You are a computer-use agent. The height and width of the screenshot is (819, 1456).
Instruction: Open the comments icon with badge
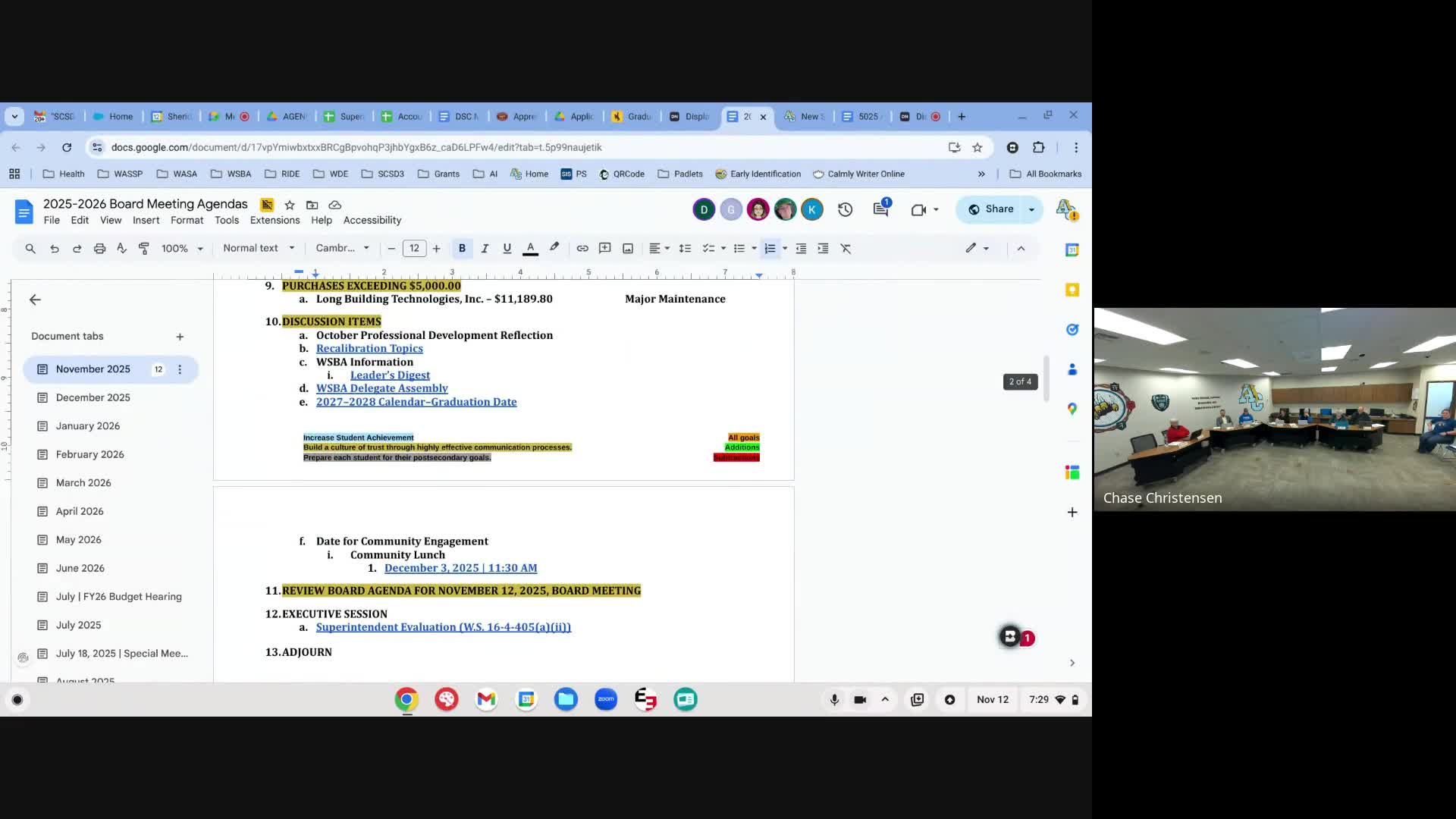880,209
